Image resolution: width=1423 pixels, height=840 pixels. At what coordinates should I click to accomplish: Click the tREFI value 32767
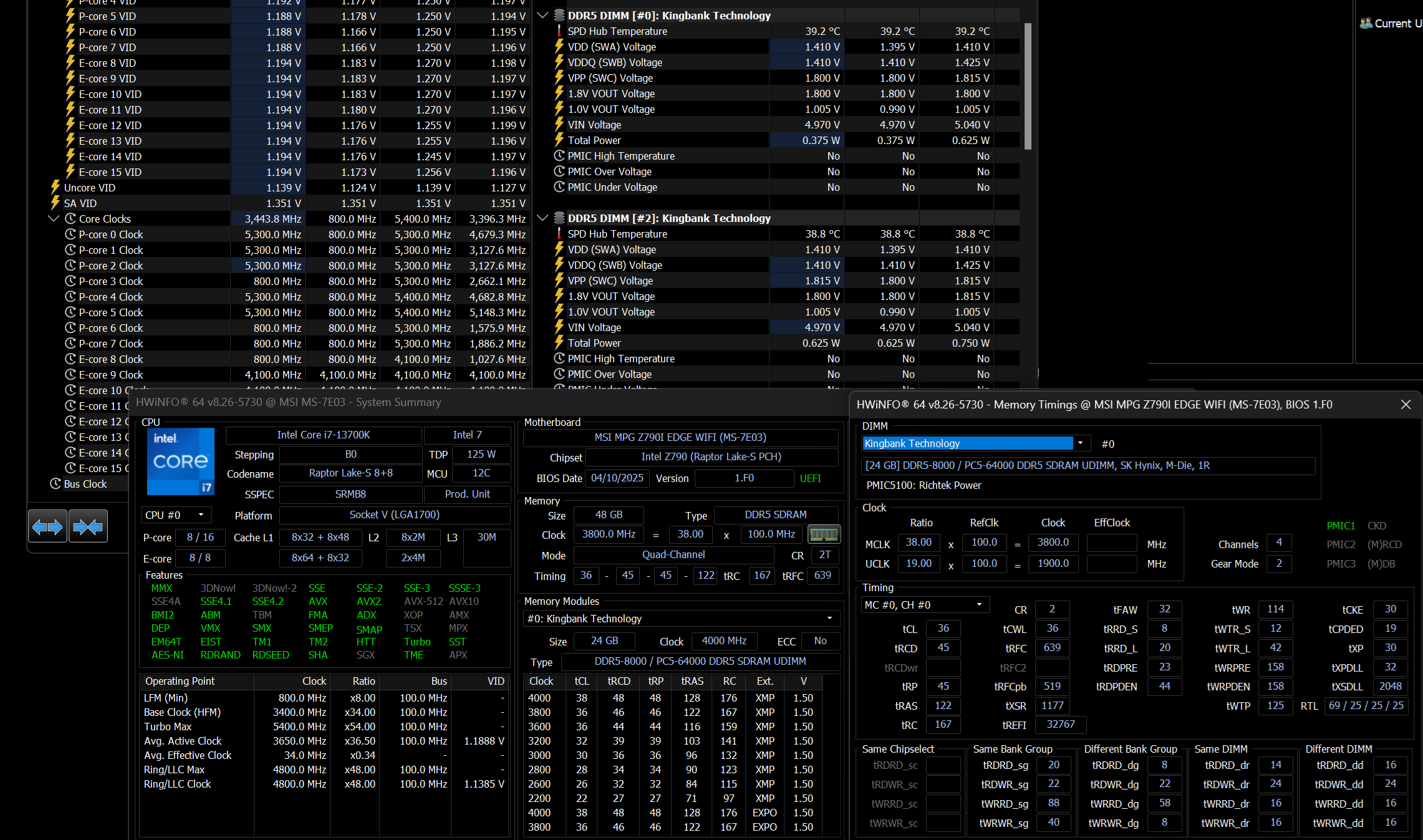click(1061, 724)
